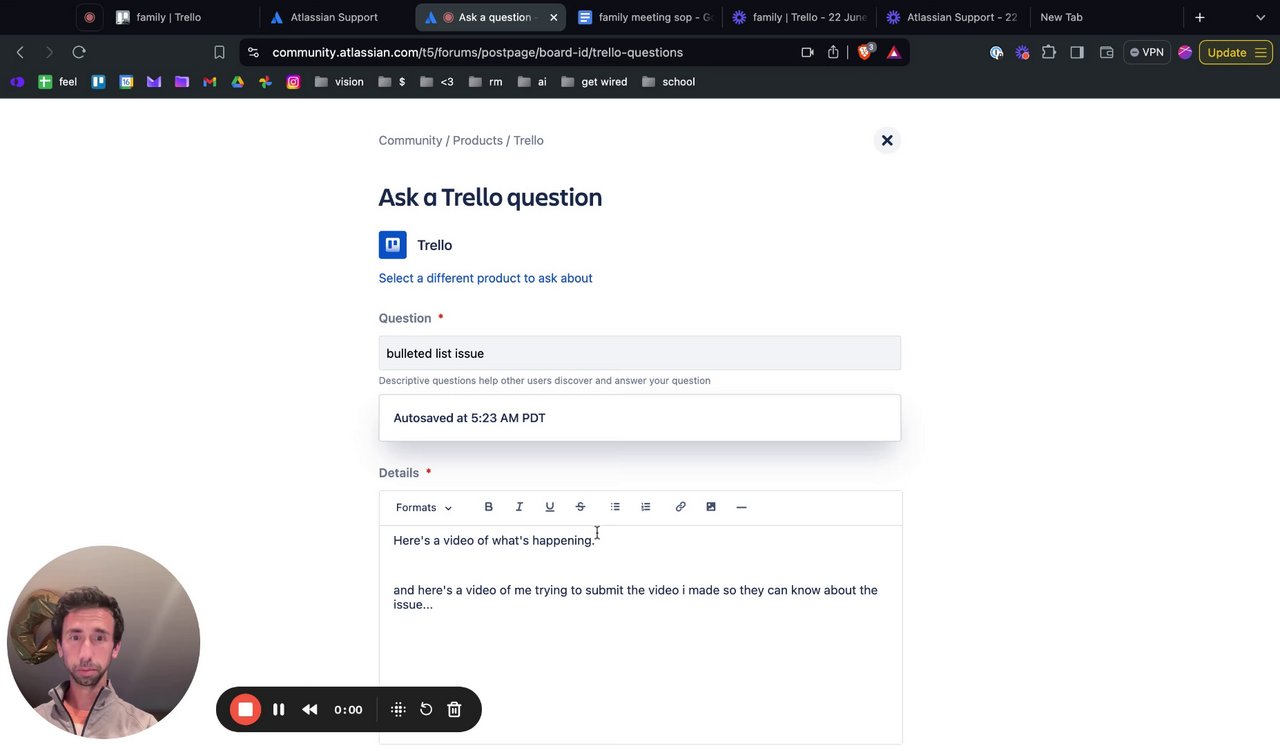The height and width of the screenshot is (746, 1280).
Task: Delete the recording with trash icon
Action: (454, 710)
